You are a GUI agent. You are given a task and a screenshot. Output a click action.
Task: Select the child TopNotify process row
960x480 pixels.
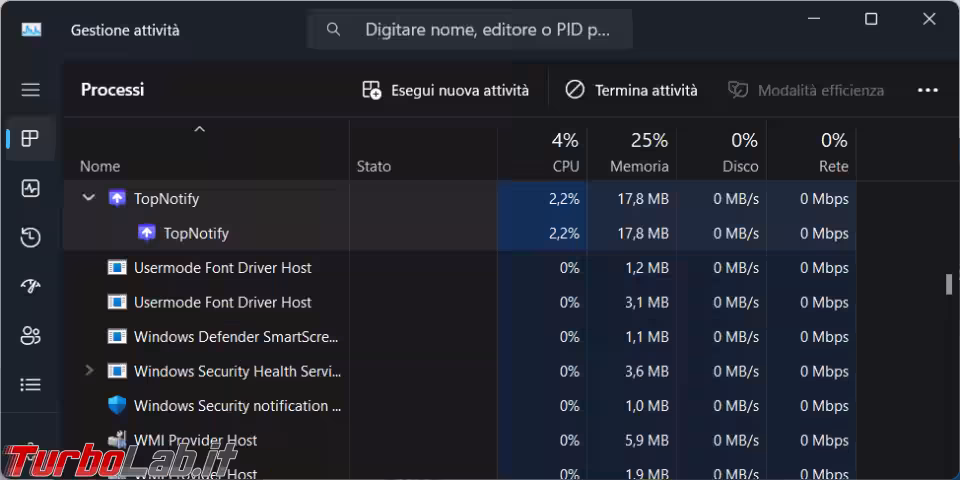pos(196,233)
